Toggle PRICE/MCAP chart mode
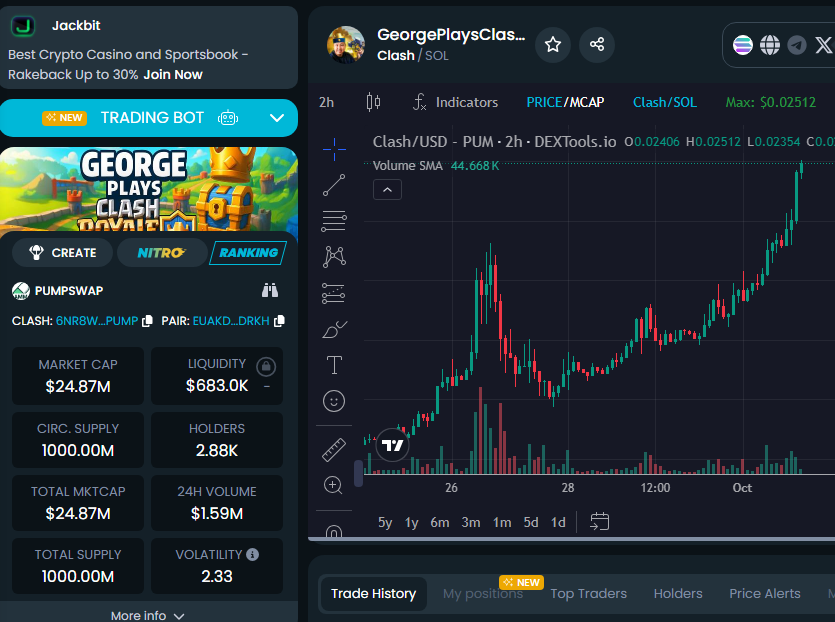The width and height of the screenshot is (835, 622). [565, 102]
